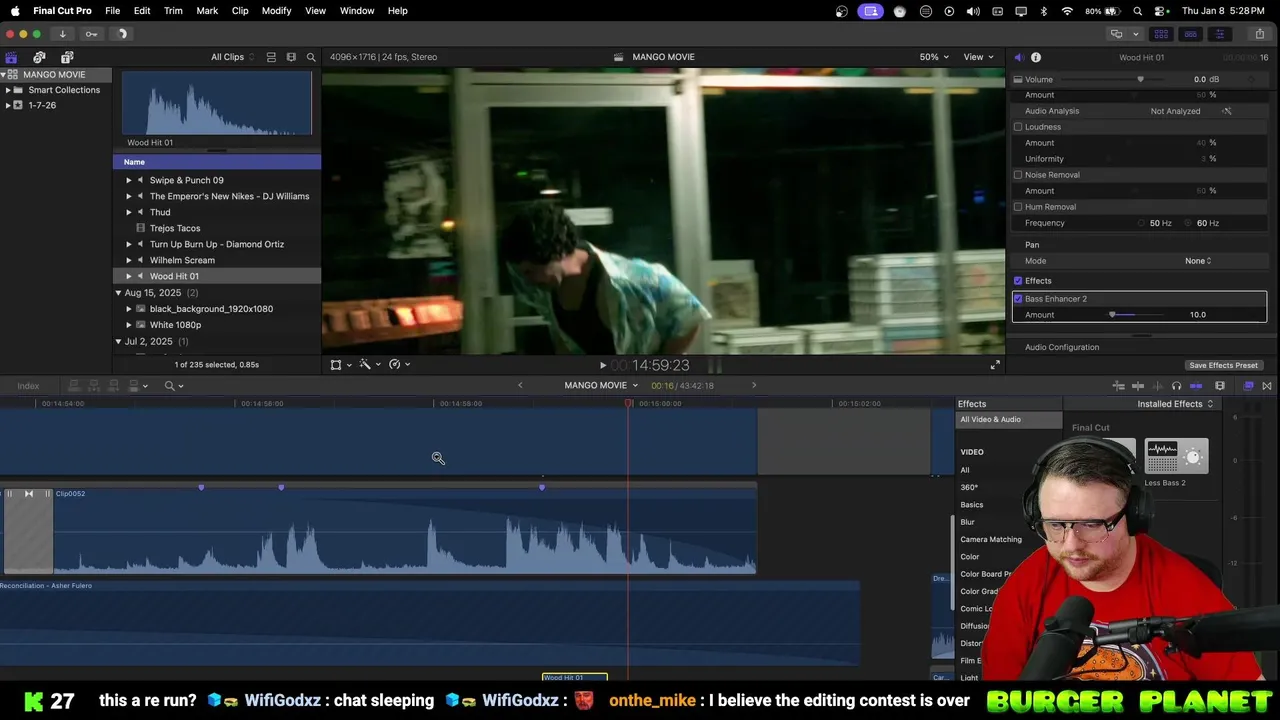Image resolution: width=1280 pixels, height=720 pixels.
Task: Collapse Aug 15, 2025 group
Action: tap(118, 293)
